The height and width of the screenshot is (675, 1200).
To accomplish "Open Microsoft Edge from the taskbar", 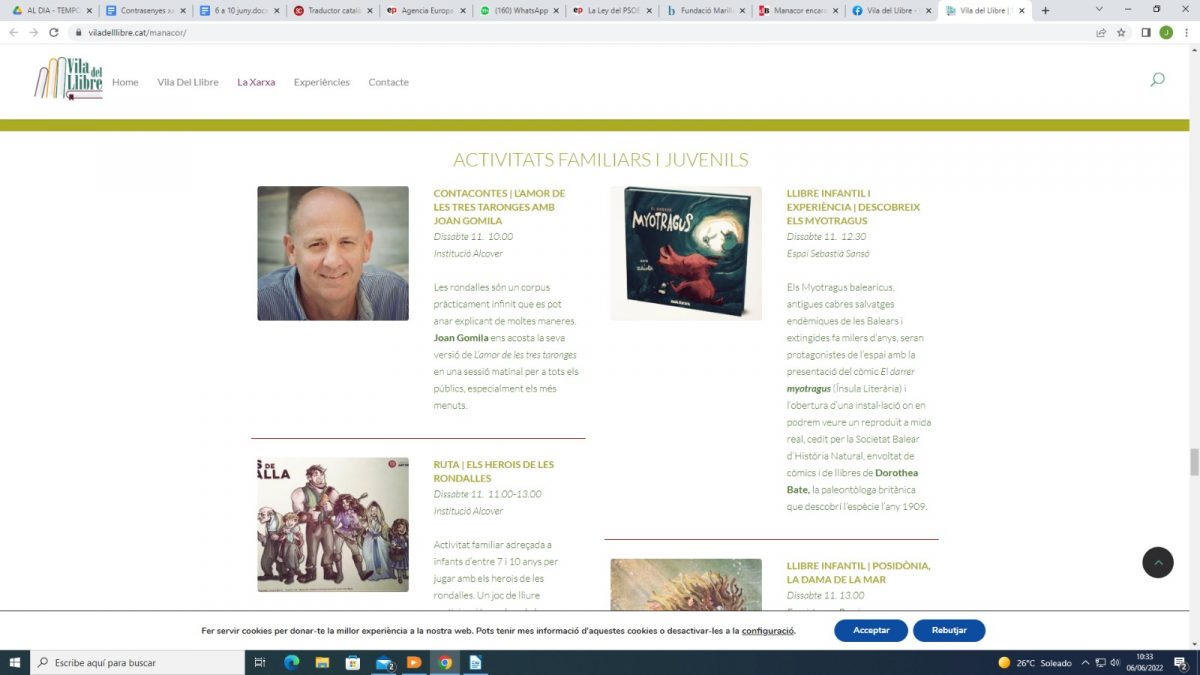I will coord(292,662).
